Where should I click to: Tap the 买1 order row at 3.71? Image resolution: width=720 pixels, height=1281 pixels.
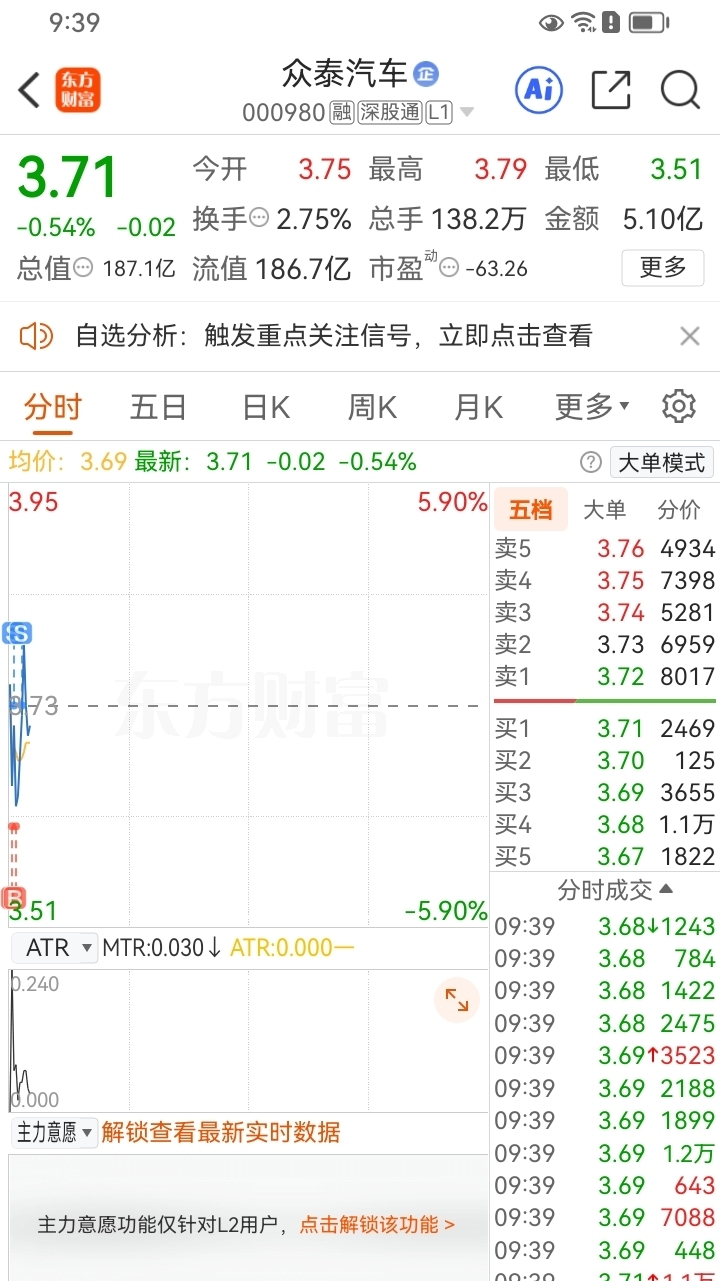pyautogui.click(x=605, y=728)
